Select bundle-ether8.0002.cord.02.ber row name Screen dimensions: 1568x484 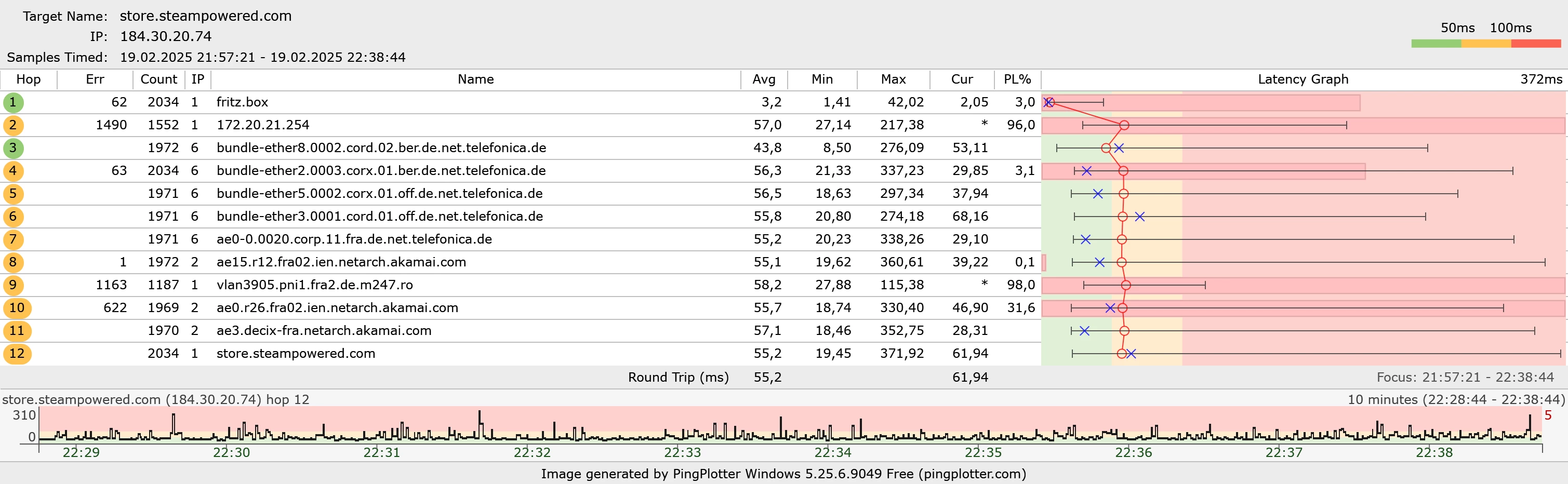(x=381, y=148)
